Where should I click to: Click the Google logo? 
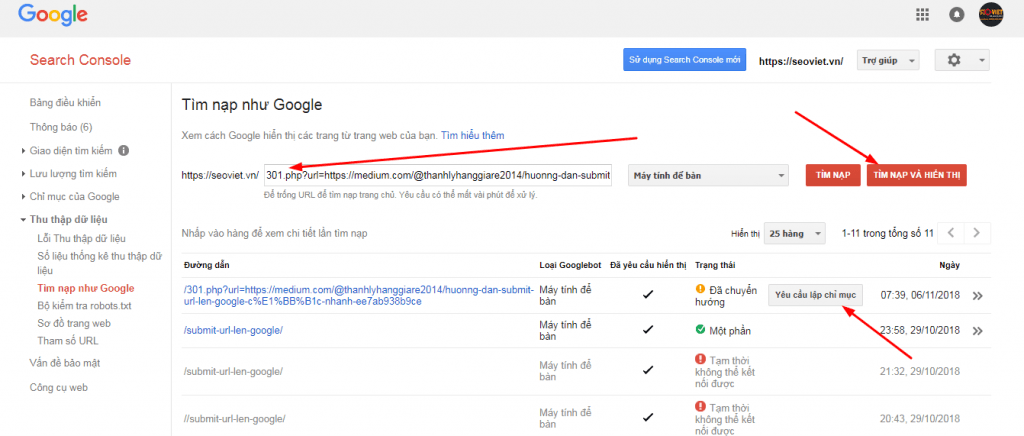[x=52, y=14]
